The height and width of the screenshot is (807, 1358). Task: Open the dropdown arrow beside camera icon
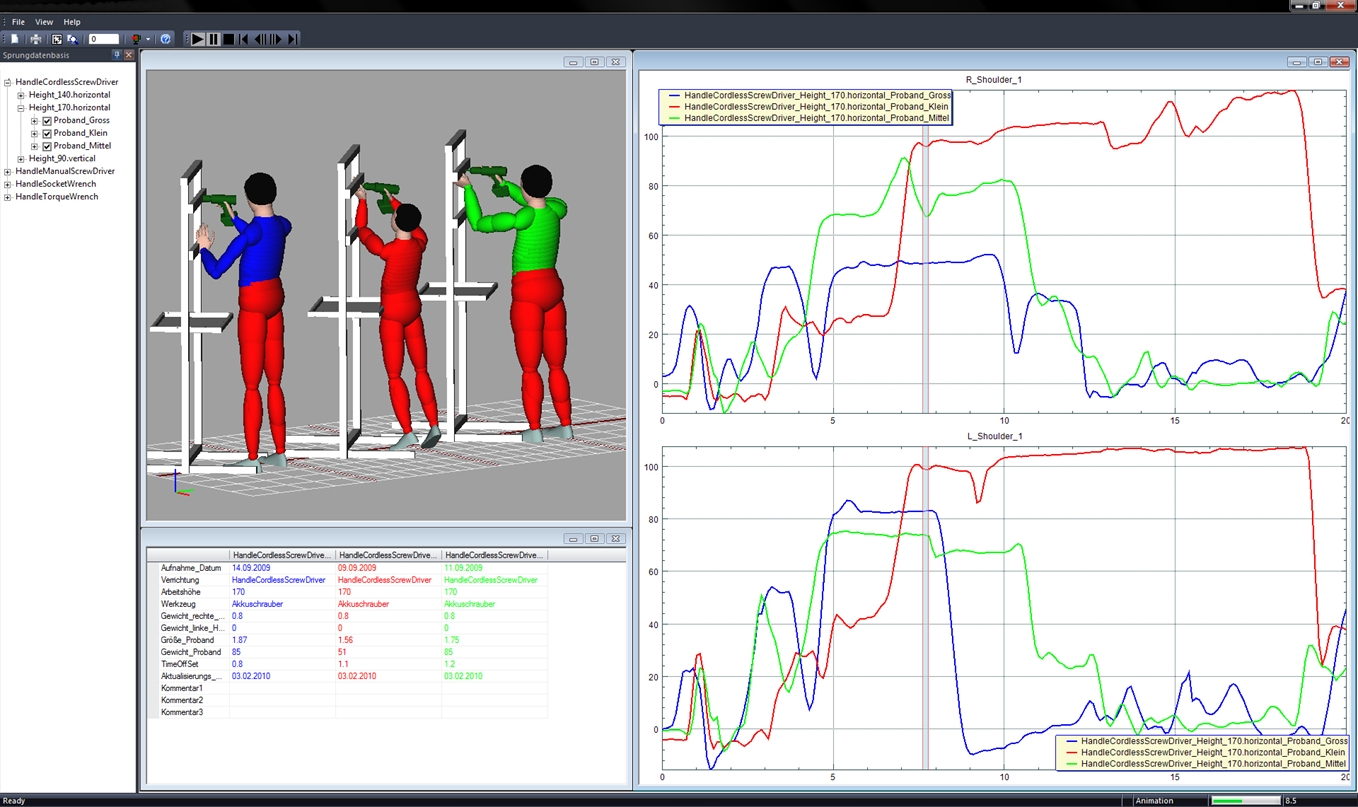148,39
